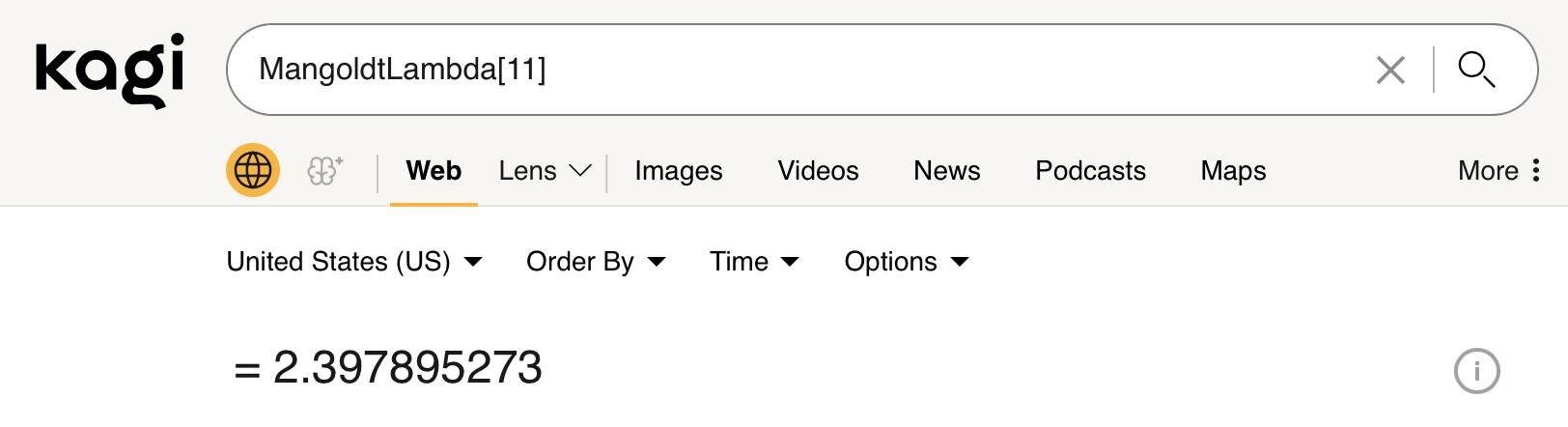Screen dimensions: 1568x427
Task: Switch to the Images tab
Action: [x=679, y=171]
